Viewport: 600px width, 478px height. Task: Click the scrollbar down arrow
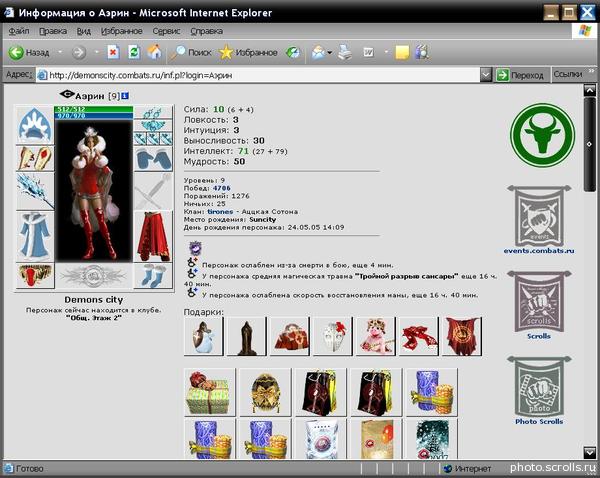coord(589,452)
